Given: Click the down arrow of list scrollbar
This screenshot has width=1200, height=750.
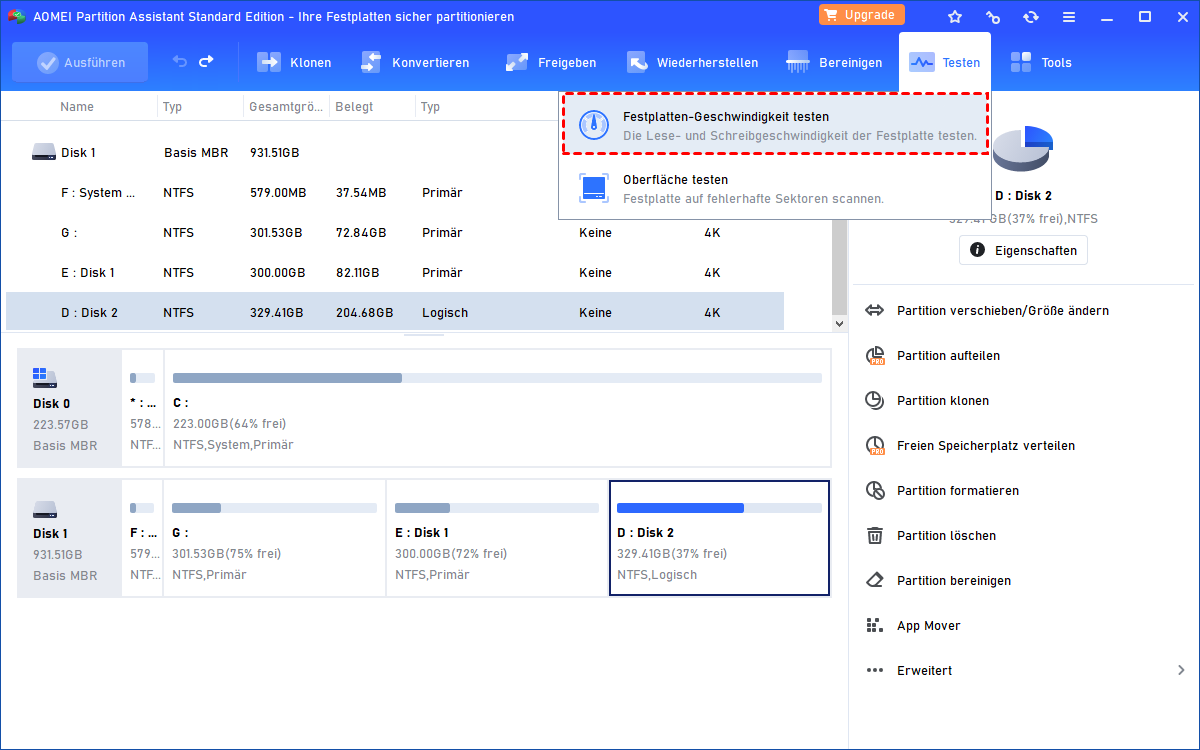Looking at the screenshot, I should click(x=840, y=323).
